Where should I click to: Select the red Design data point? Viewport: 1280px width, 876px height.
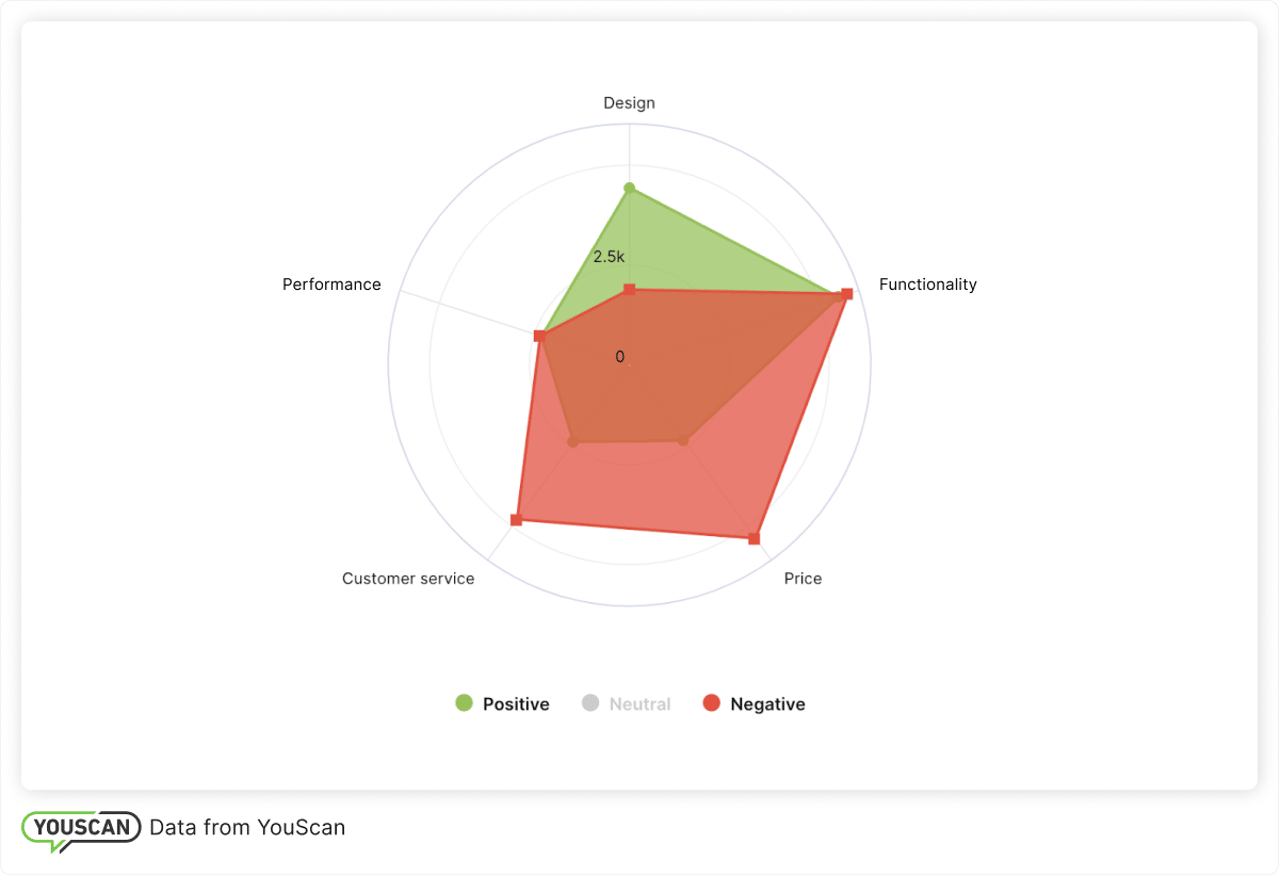pyautogui.click(x=629, y=289)
